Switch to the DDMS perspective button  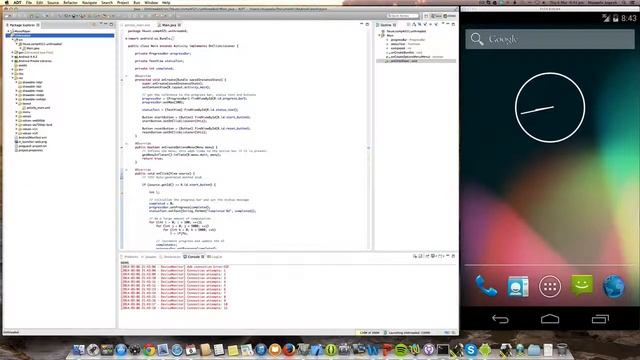[449, 16]
